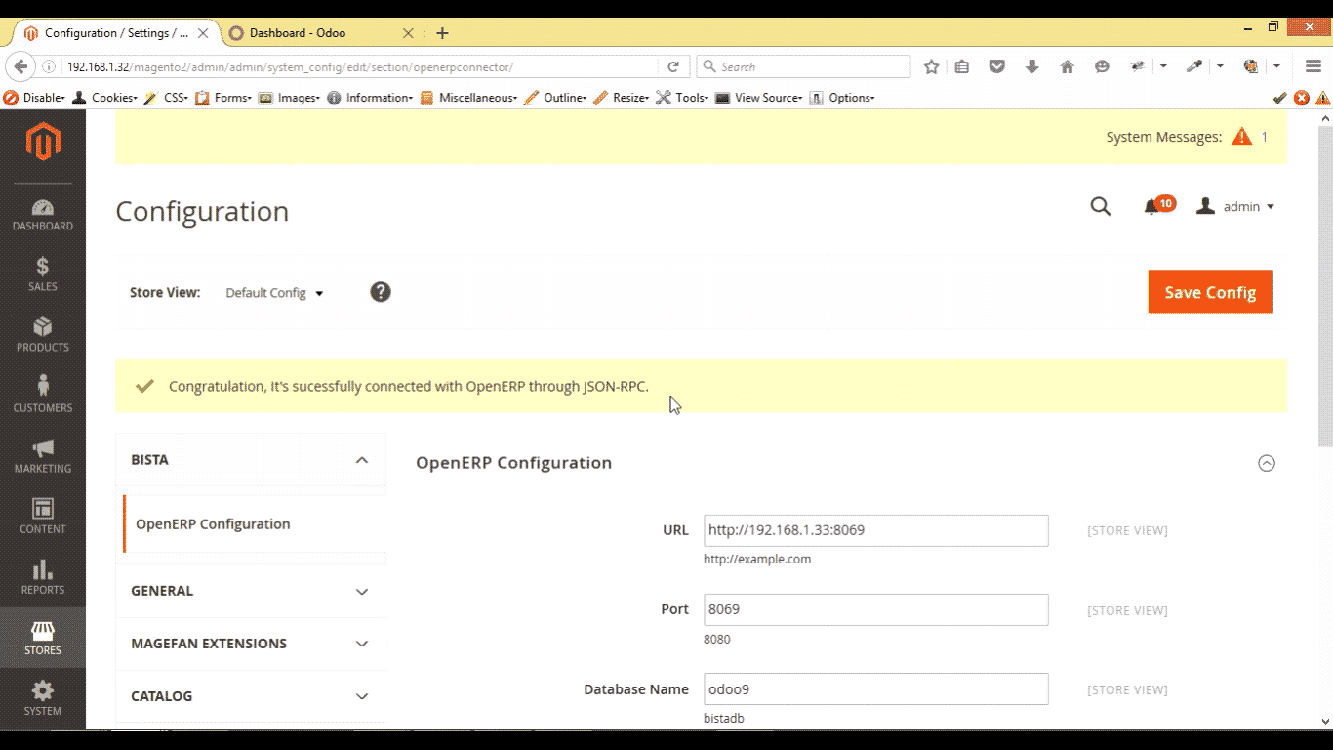Open the eyedropper toolbar dropdown arrow
The image size is (1333, 750).
1220,66
